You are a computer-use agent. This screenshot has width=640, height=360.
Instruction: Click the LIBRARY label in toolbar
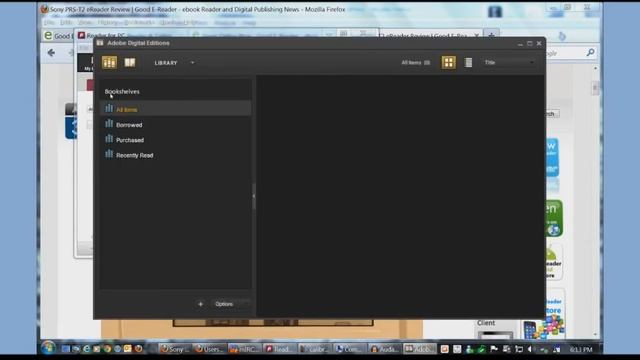point(166,63)
